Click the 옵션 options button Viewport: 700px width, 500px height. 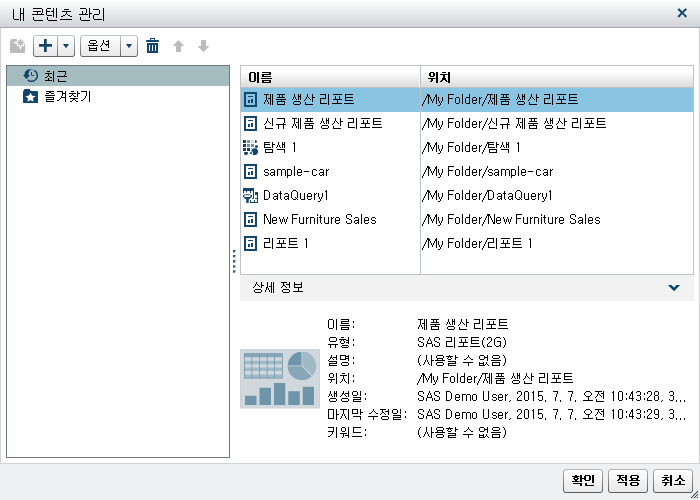click(100, 46)
